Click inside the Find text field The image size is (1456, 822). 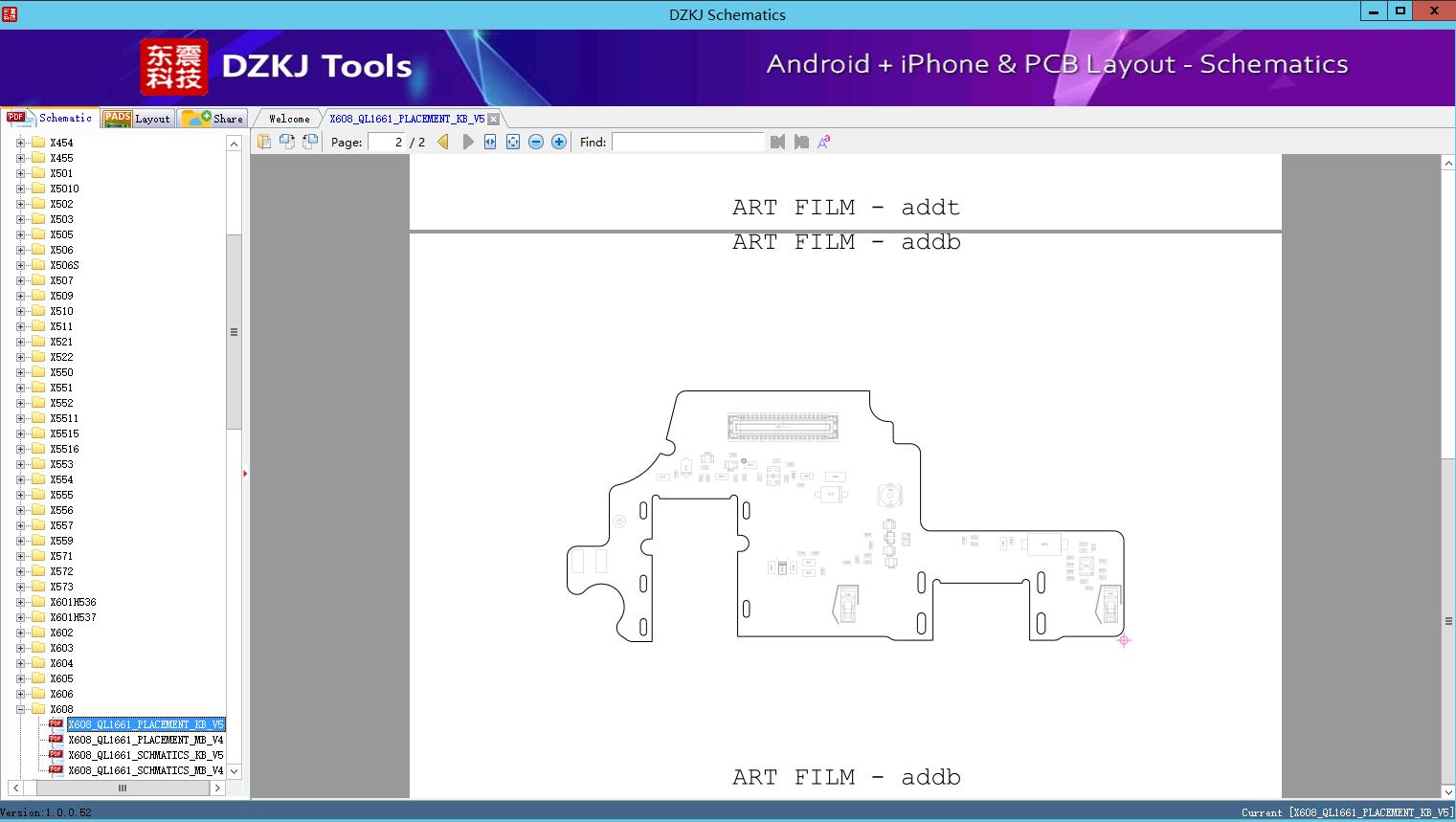point(687,142)
